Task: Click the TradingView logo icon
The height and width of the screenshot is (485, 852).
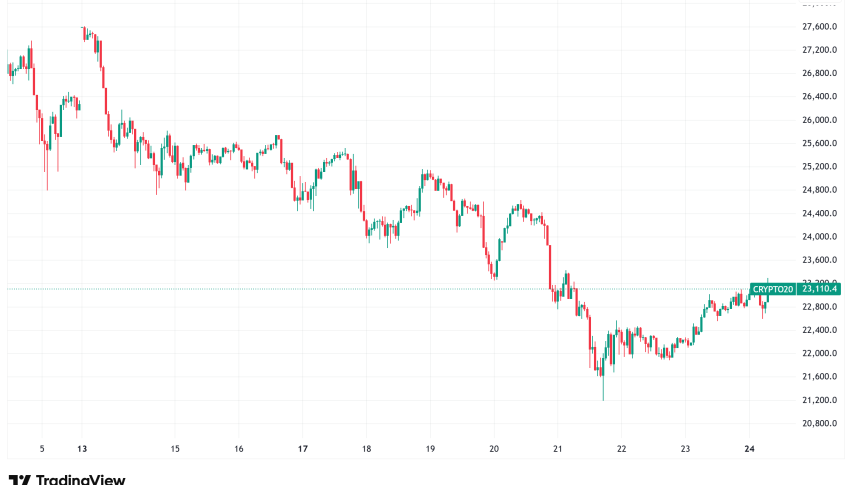Action: [19, 480]
